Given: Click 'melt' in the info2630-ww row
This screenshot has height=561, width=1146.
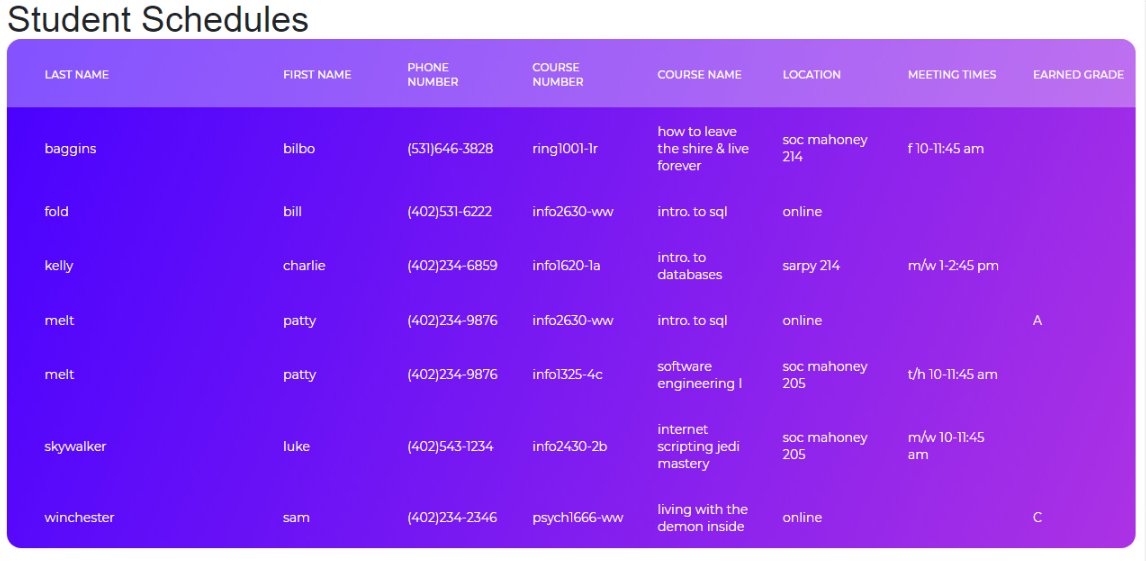Looking at the screenshot, I should 59,321.
